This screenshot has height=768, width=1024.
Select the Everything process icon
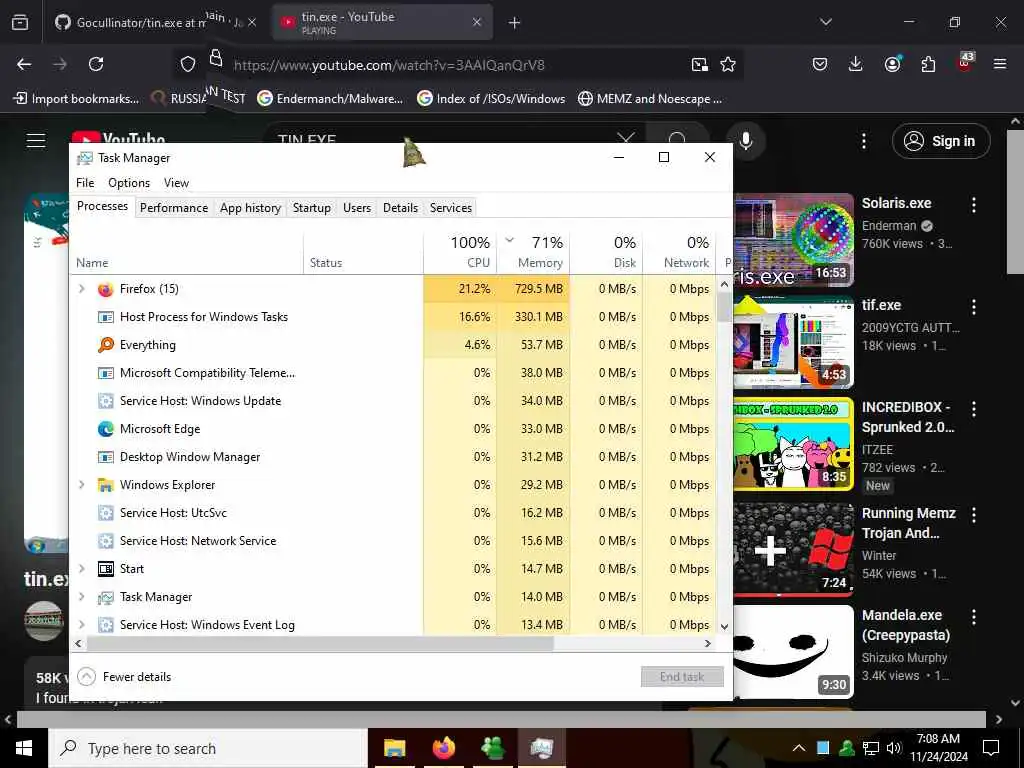pos(106,345)
